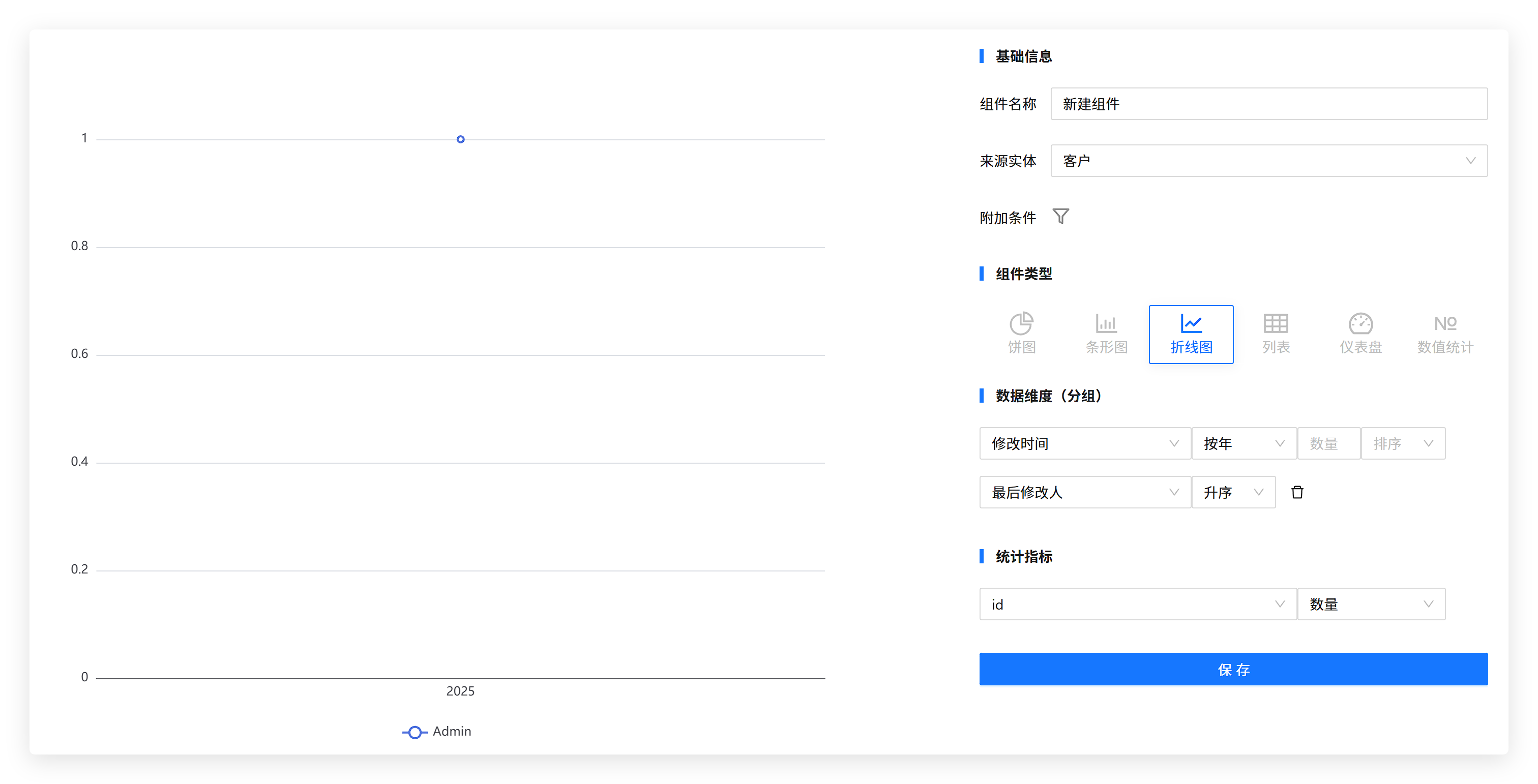
Task: Expand the 最后修改人 field dropdown
Action: point(1084,492)
